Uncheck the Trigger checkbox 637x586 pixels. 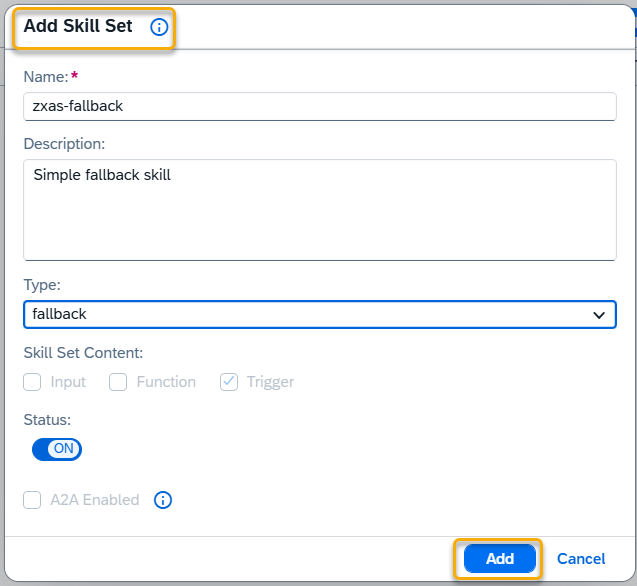[x=229, y=382]
